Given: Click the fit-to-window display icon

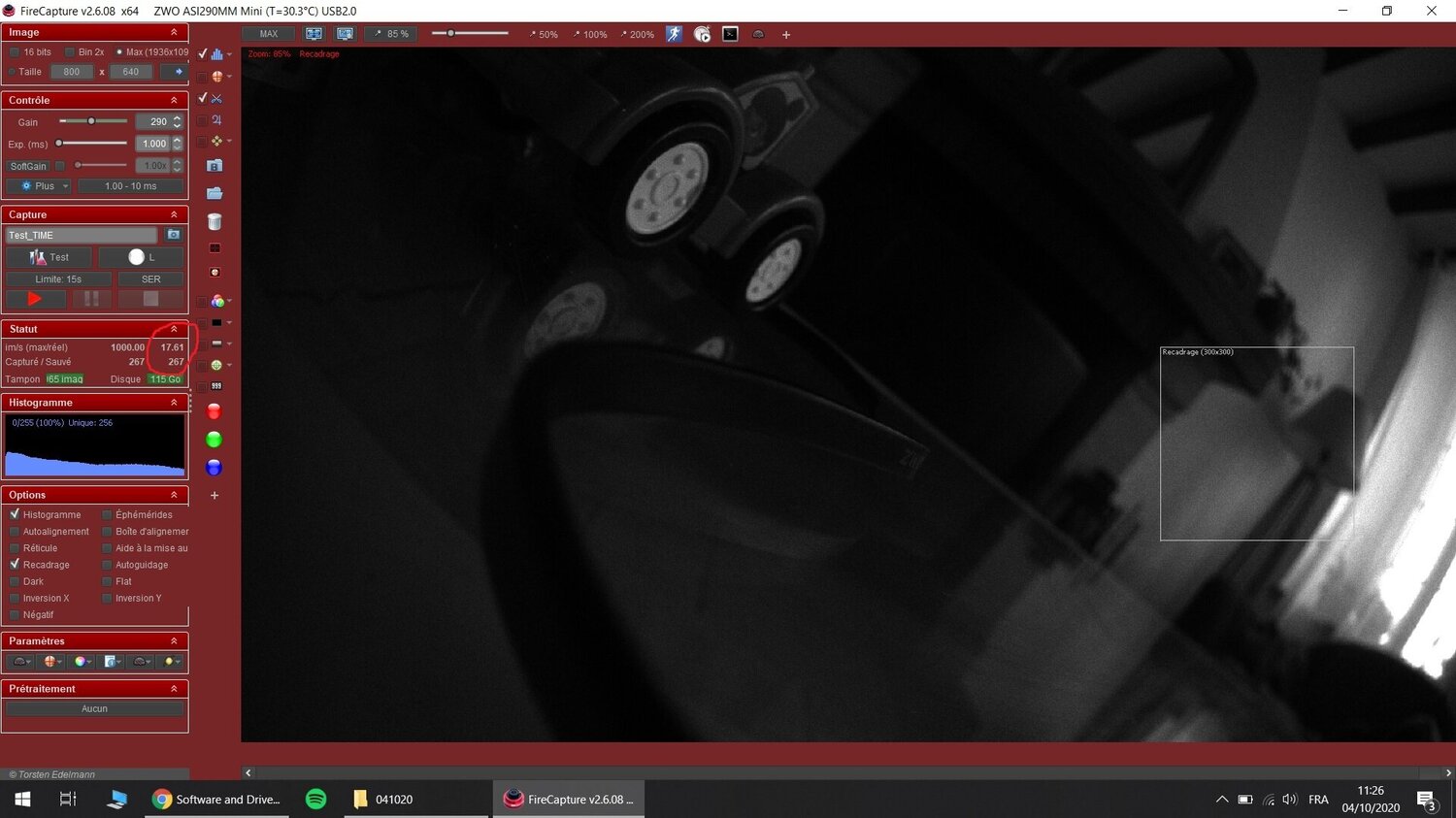Looking at the screenshot, I should pos(314,34).
